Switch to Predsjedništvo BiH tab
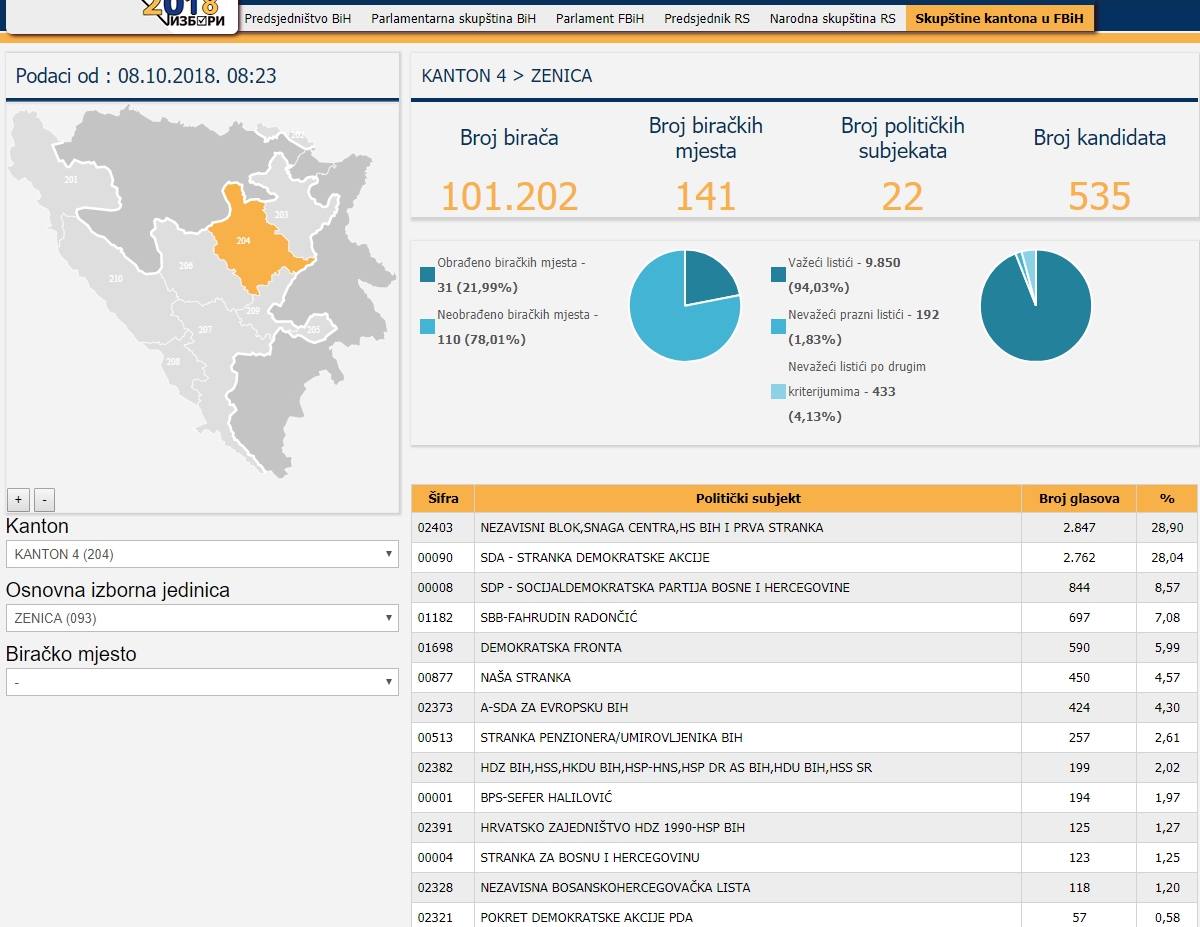 (x=298, y=18)
